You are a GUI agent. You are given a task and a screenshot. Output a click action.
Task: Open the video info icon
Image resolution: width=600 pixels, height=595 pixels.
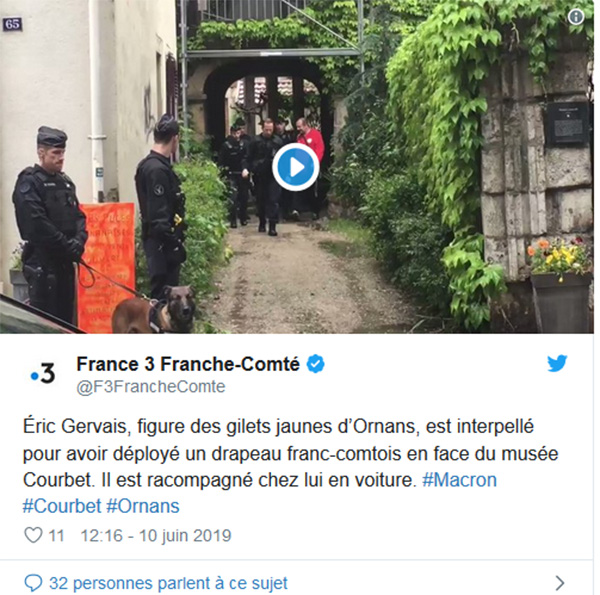(x=576, y=16)
